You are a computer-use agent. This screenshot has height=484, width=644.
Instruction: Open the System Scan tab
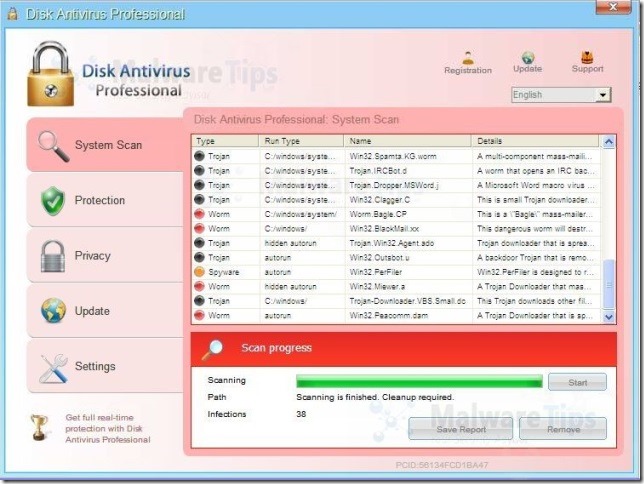click(105, 145)
